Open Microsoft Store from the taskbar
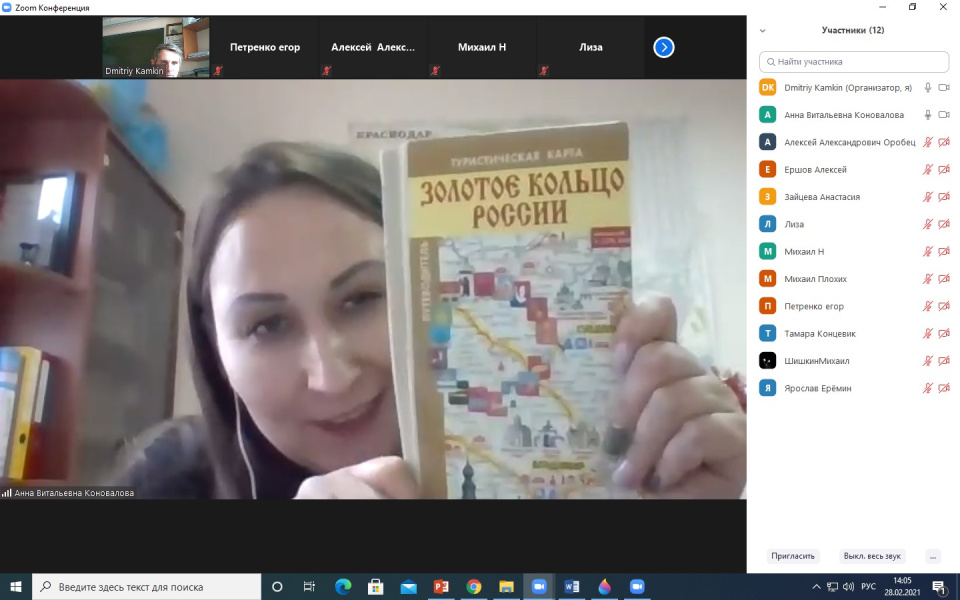This screenshot has height=600, width=960. coord(375,587)
